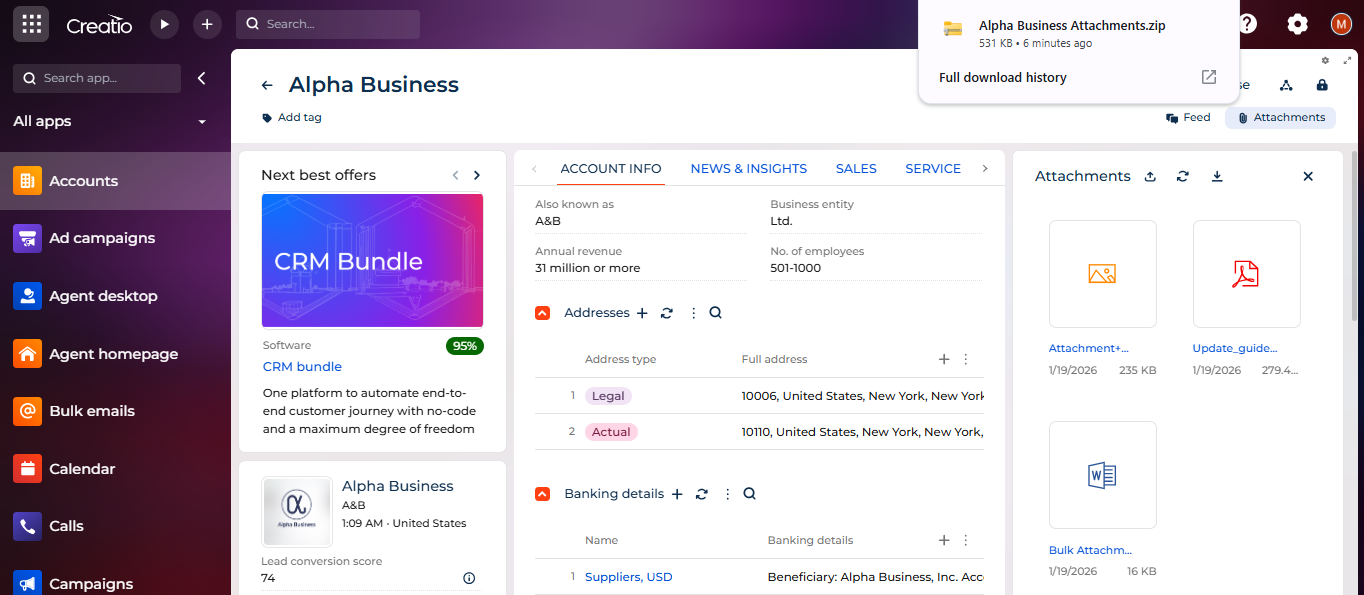Collapse the Addresses section

pyautogui.click(x=542, y=313)
